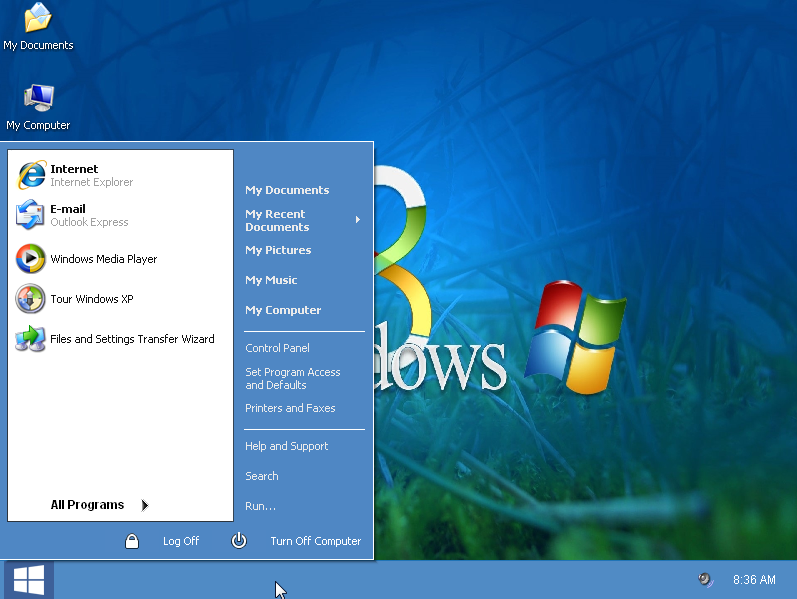Open Control Panel from the Start menu

[277, 348]
